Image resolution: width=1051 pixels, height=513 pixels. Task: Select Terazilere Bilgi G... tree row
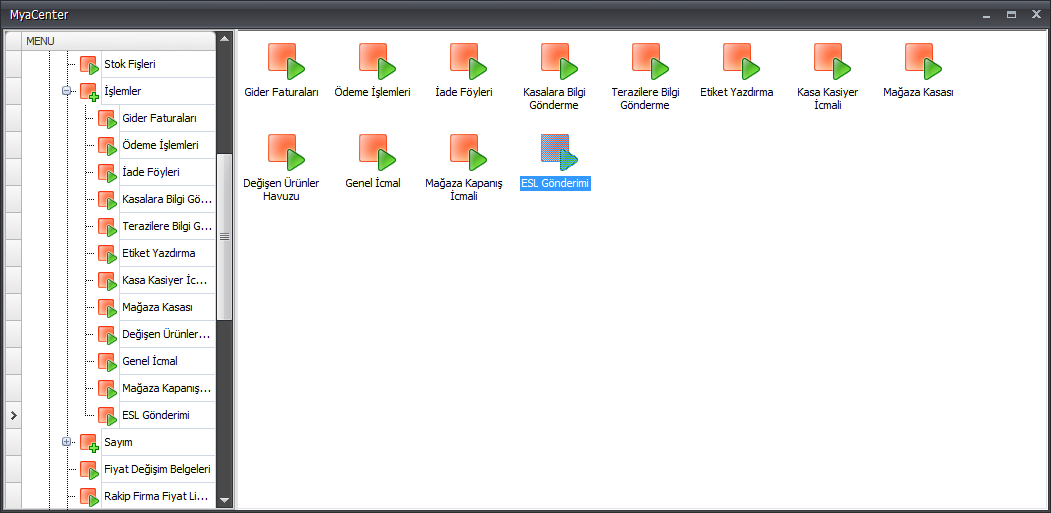(167, 226)
